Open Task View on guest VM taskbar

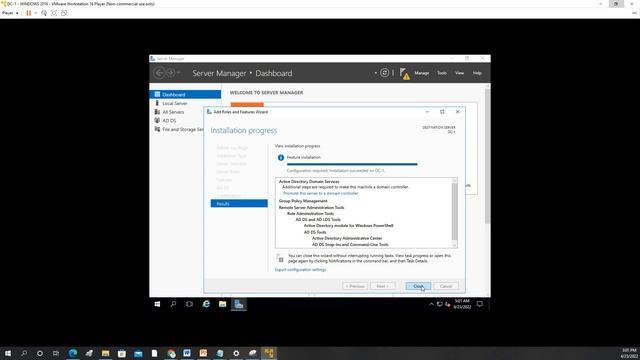(189, 304)
